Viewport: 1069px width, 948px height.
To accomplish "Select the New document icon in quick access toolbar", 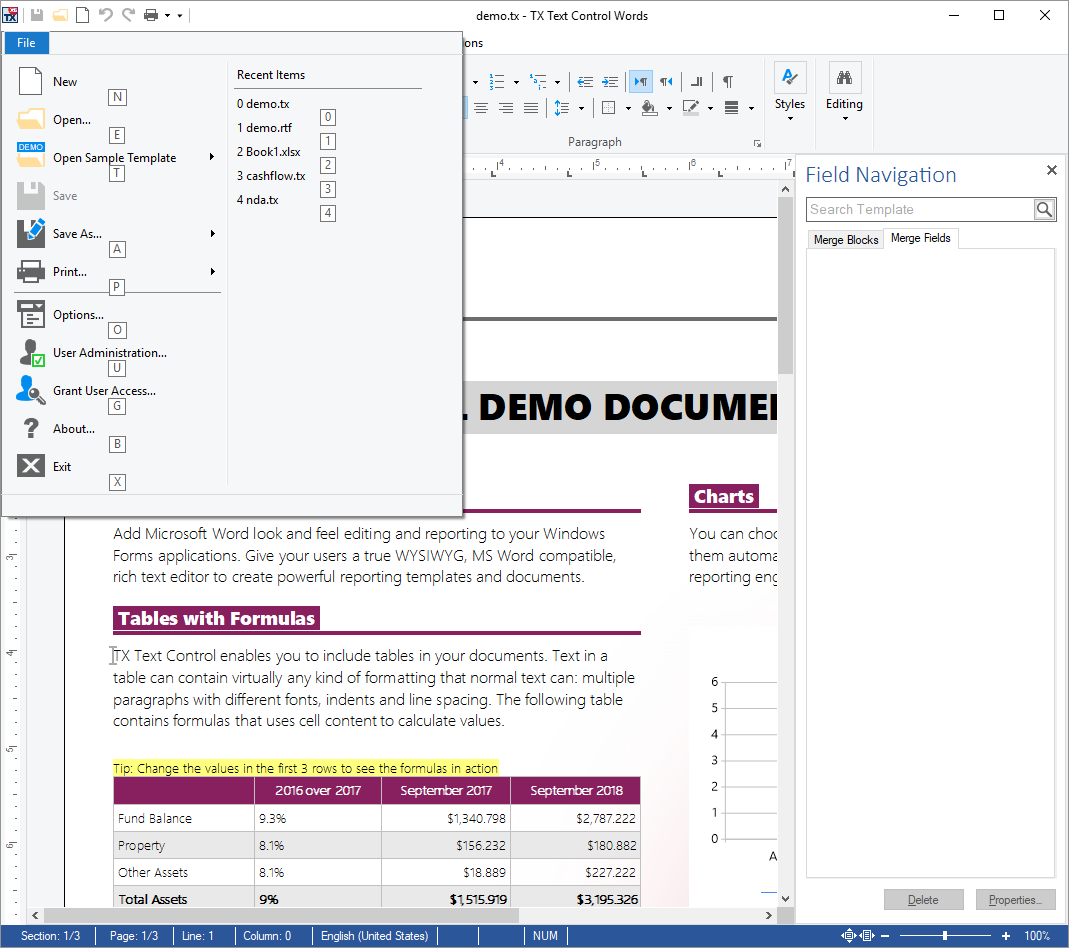I will click(82, 14).
